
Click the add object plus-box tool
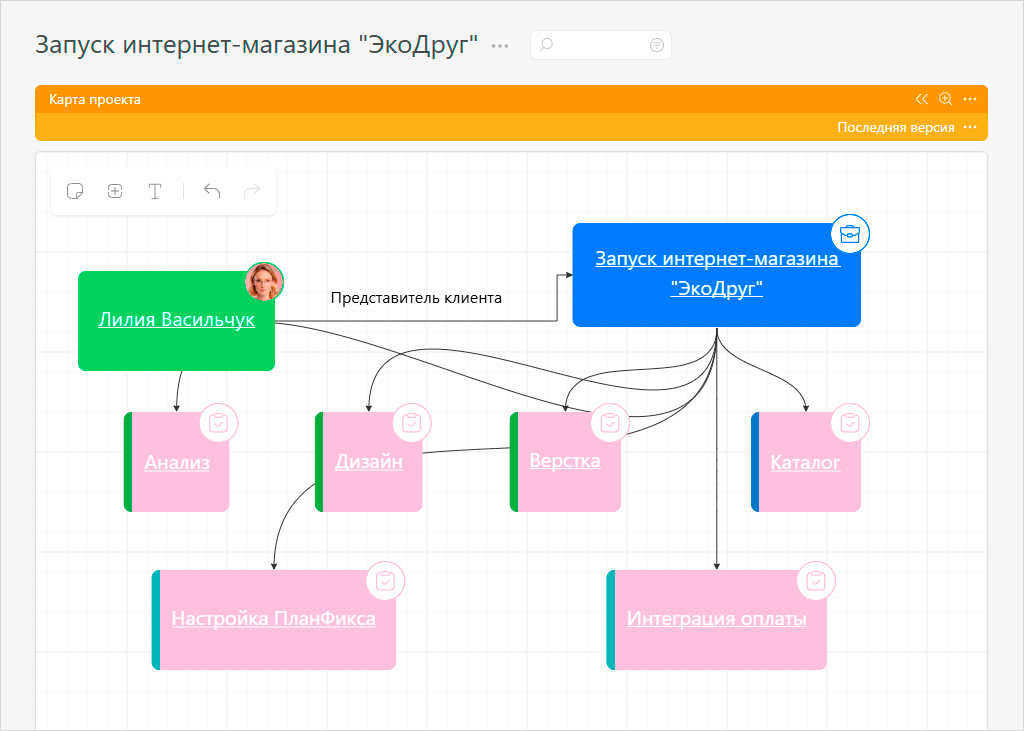tap(115, 191)
